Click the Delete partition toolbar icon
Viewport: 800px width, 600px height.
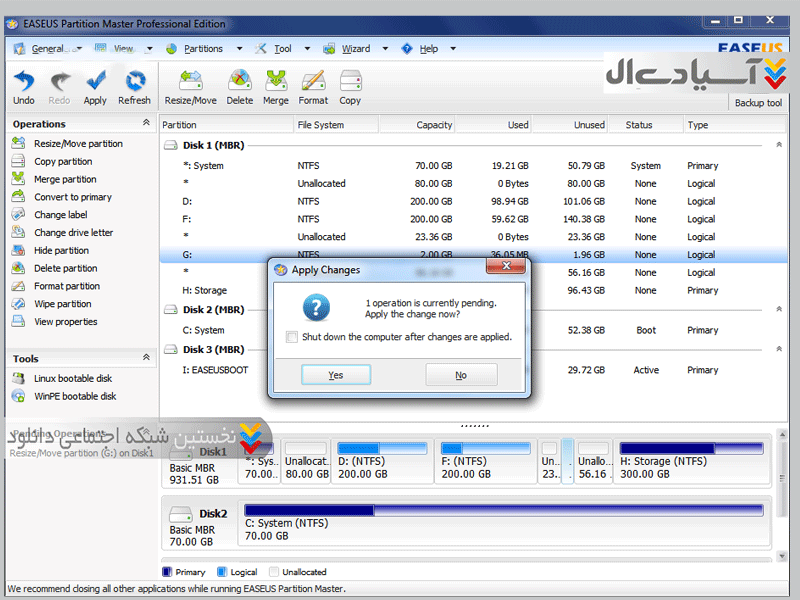(240, 82)
